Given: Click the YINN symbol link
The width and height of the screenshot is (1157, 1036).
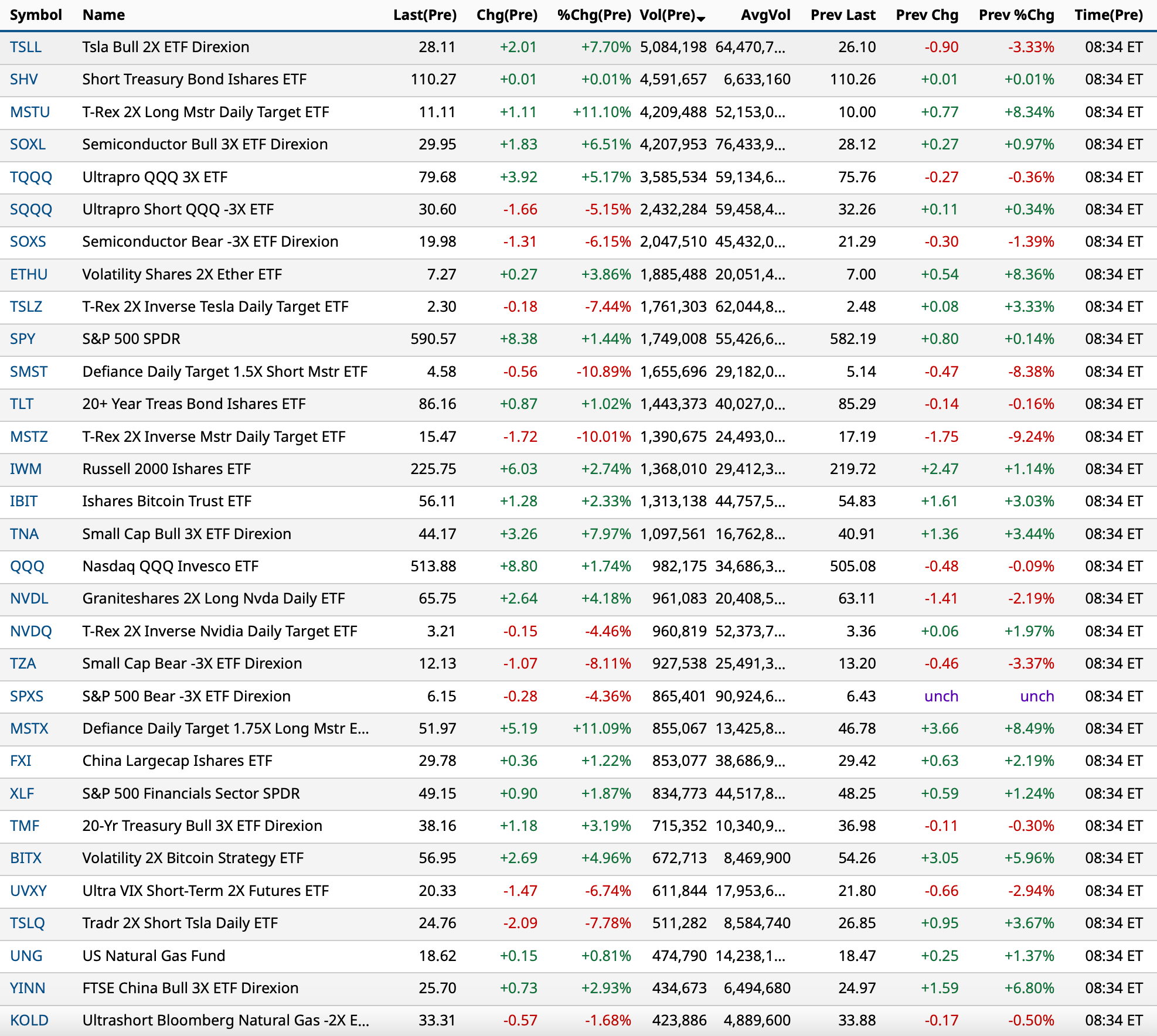Looking at the screenshot, I should tap(28, 988).
